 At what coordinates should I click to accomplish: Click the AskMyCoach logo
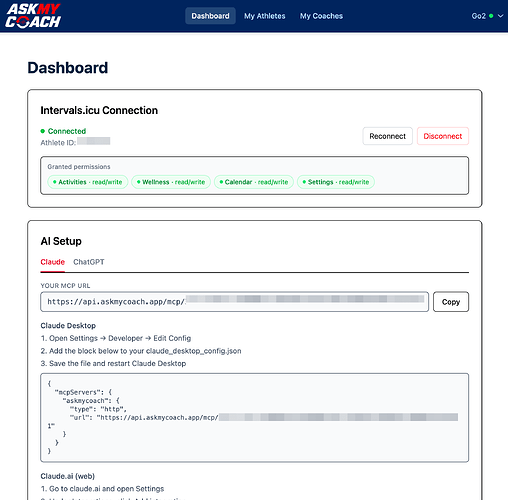(33, 16)
